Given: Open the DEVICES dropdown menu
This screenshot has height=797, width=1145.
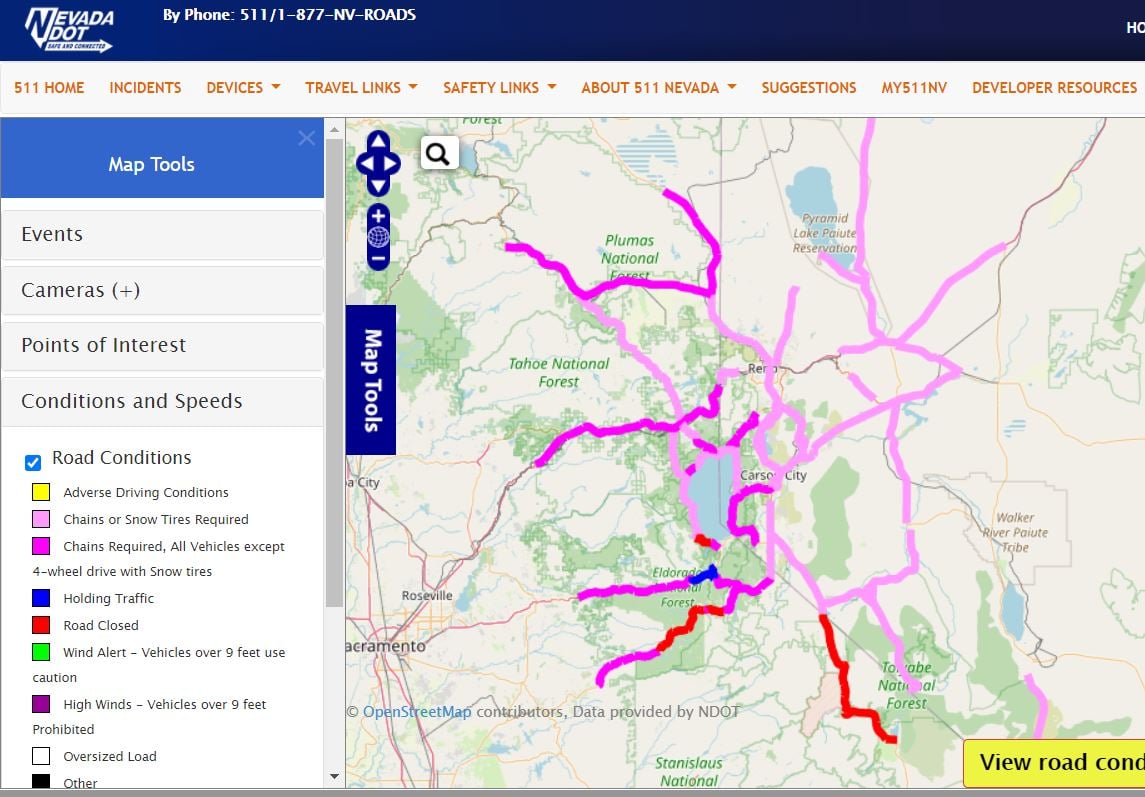Looking at the screenshot, I should click(x=243, y=88).
